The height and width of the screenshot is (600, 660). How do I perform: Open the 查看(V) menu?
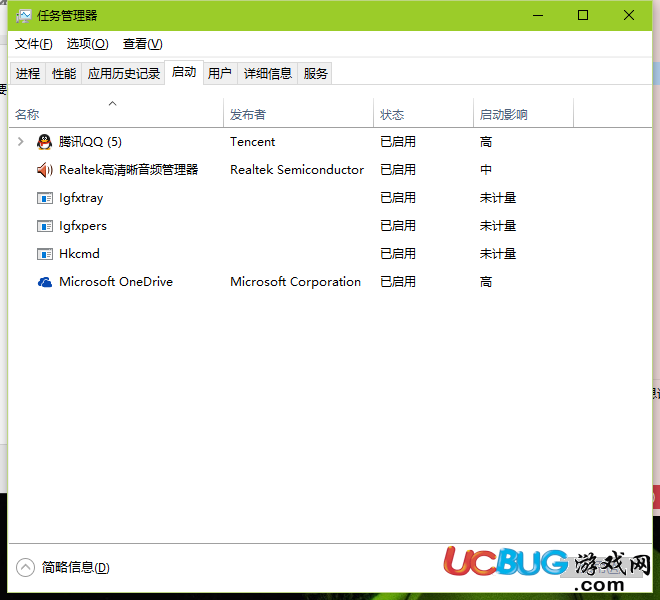(x=143, y=44)
